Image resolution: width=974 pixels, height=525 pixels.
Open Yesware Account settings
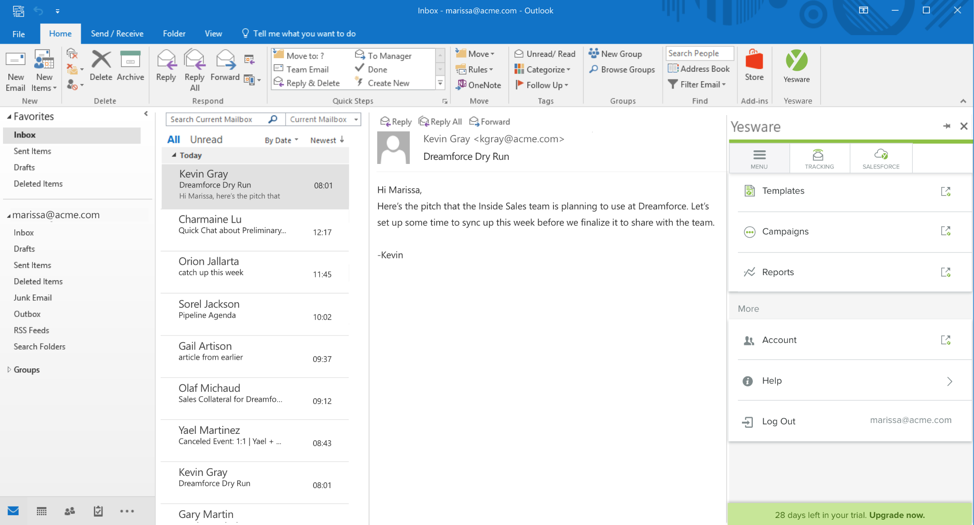coord(849,340)
